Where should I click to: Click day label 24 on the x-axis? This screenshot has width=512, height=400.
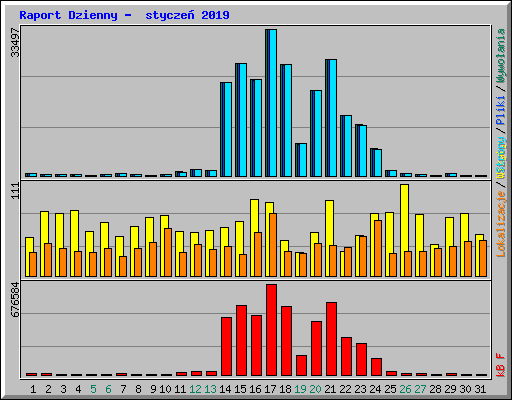375,389
